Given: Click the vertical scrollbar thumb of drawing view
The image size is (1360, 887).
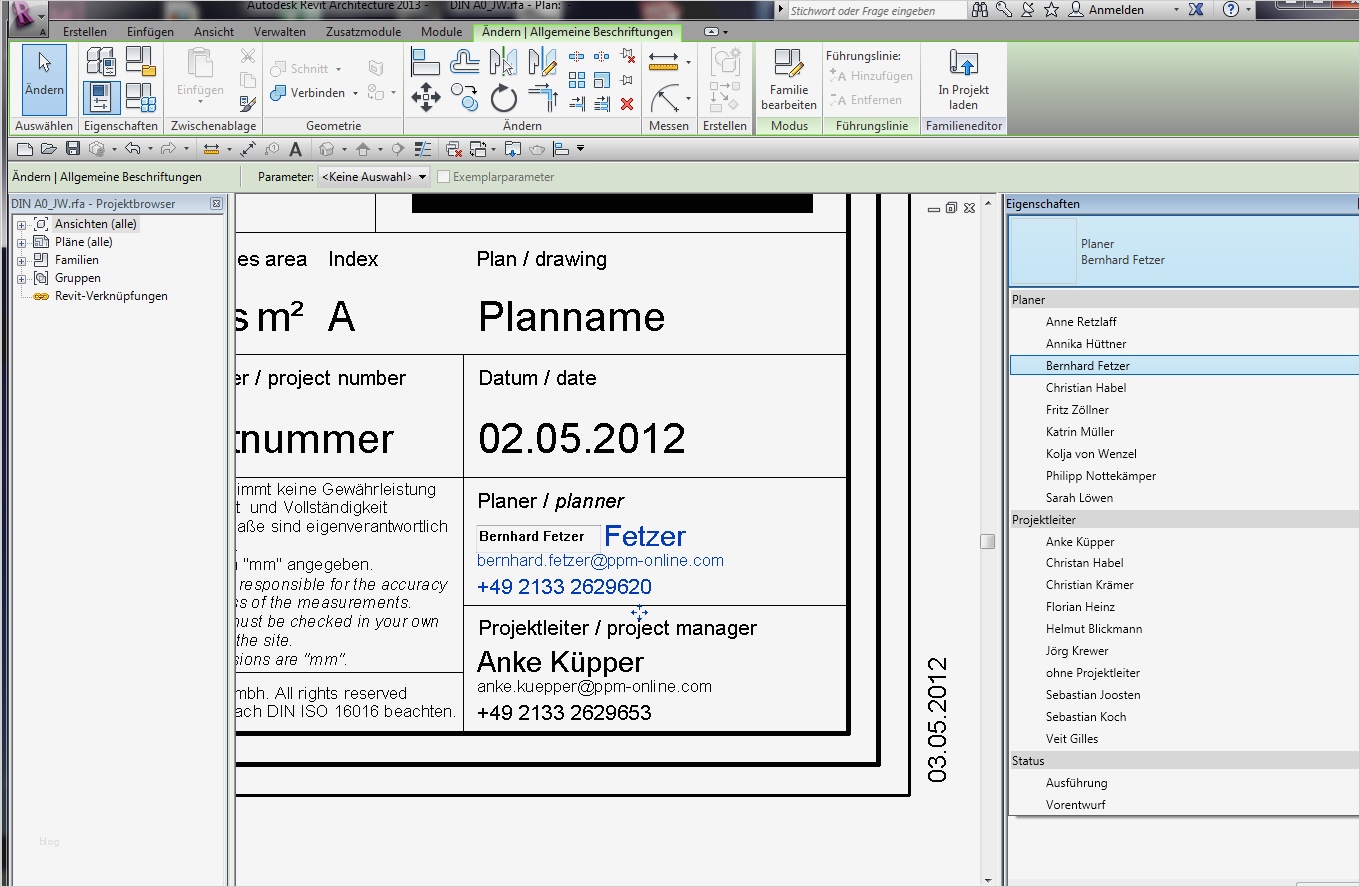Looking at the screenshot, I should pos(987,541).
